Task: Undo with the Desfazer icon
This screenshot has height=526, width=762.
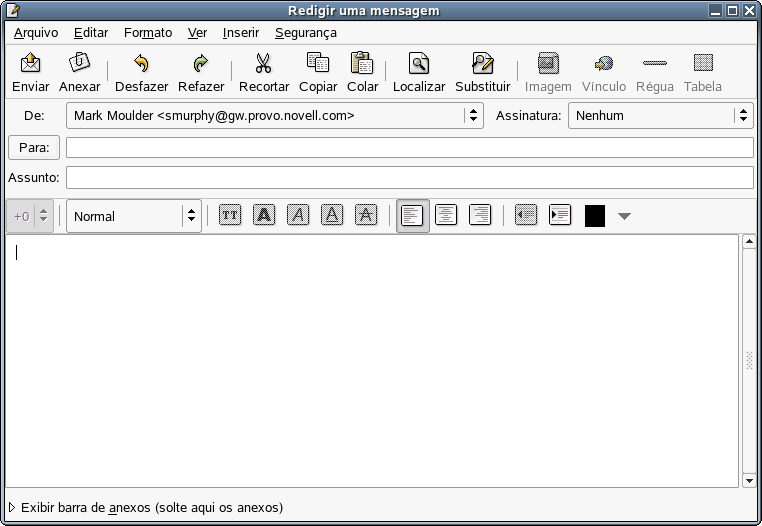Action: pos(141,63)
